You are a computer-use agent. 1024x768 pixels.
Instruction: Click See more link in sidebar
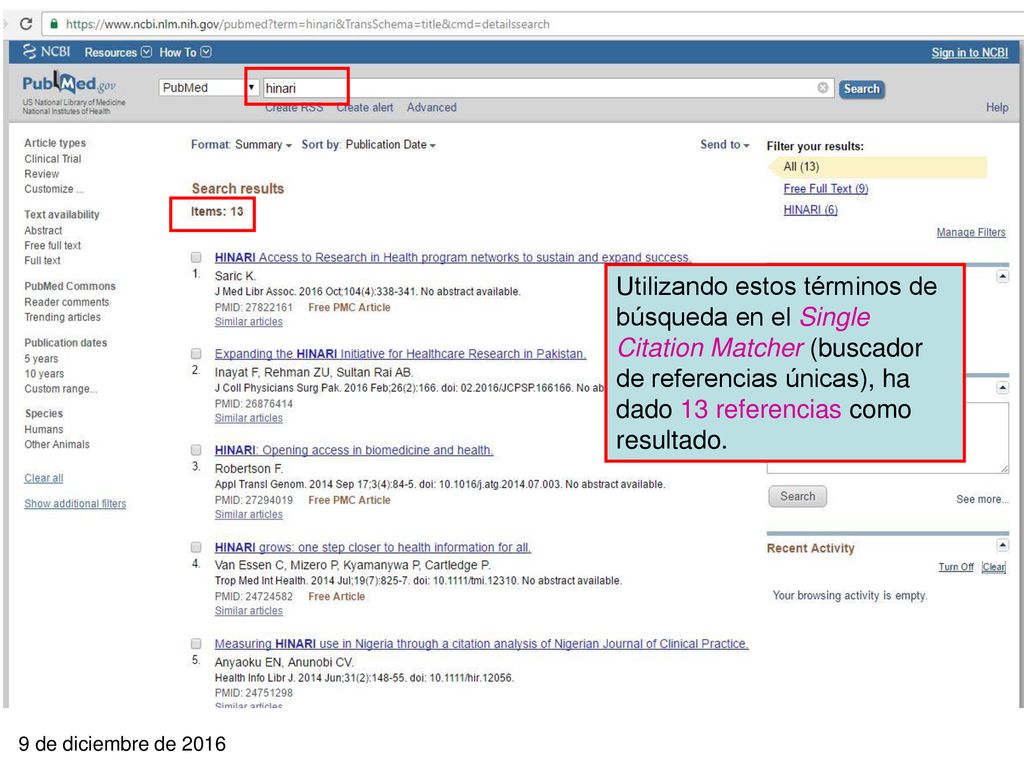click(x=982, y=499)
